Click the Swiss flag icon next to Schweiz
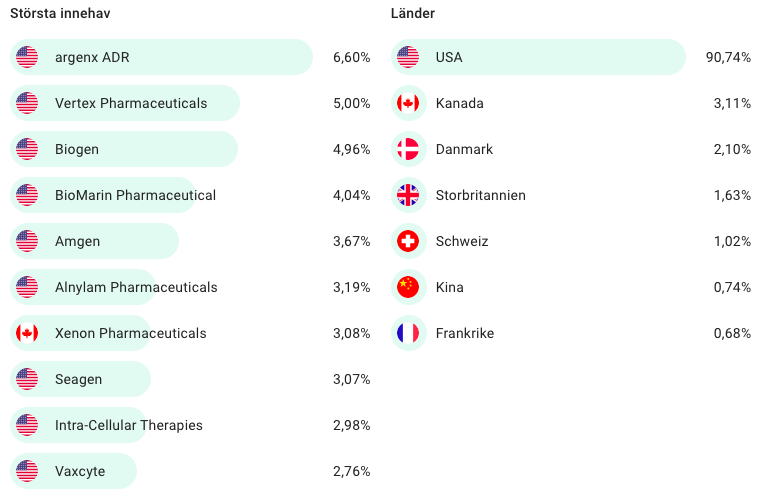 [408, 241]
